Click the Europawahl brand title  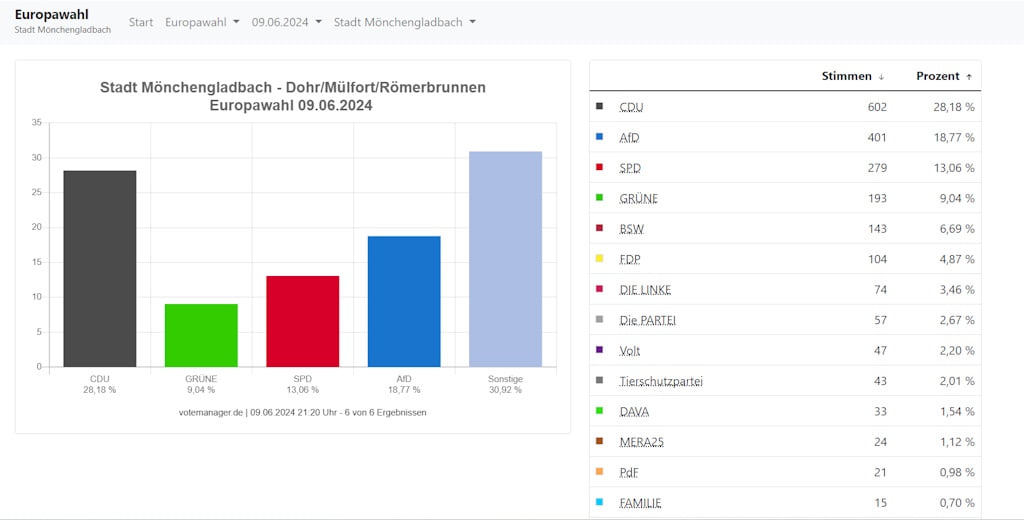click(x=52, y=14)
